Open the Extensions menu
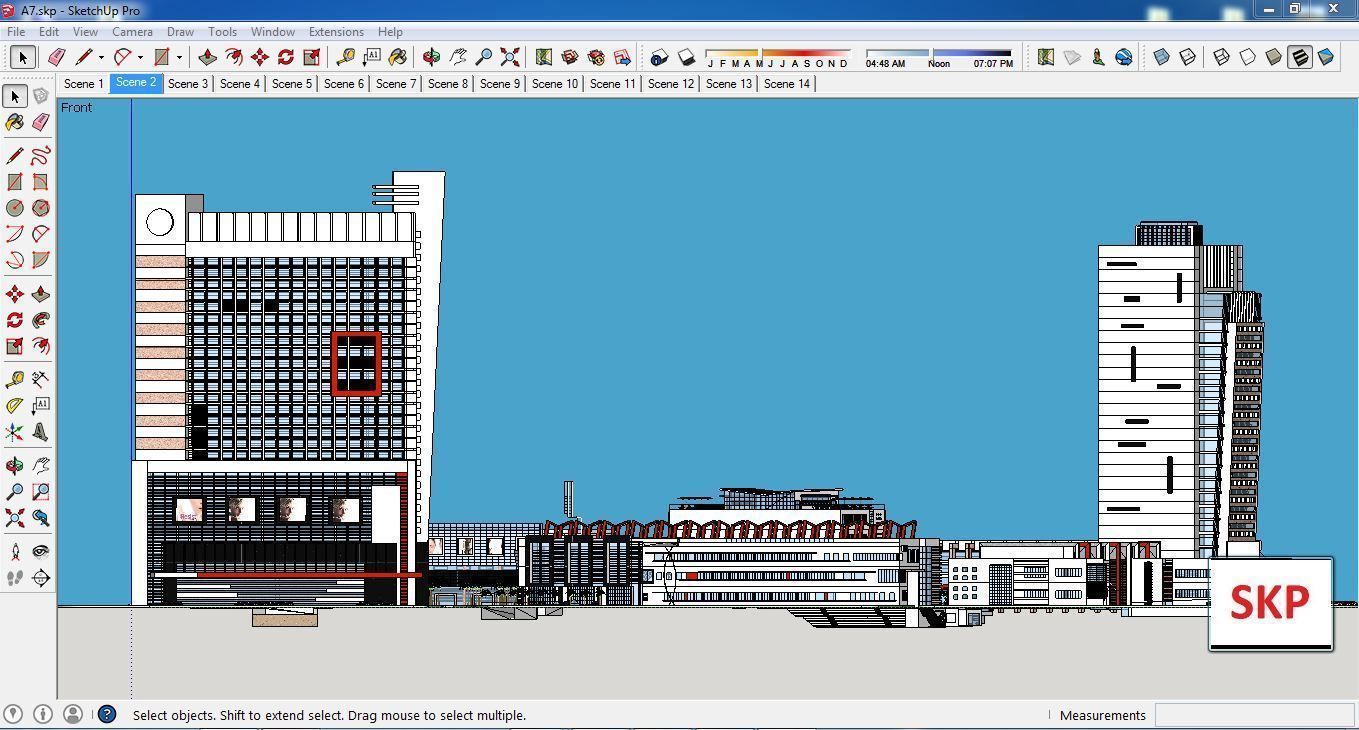1359x730 pixels. tap(336, 32)
